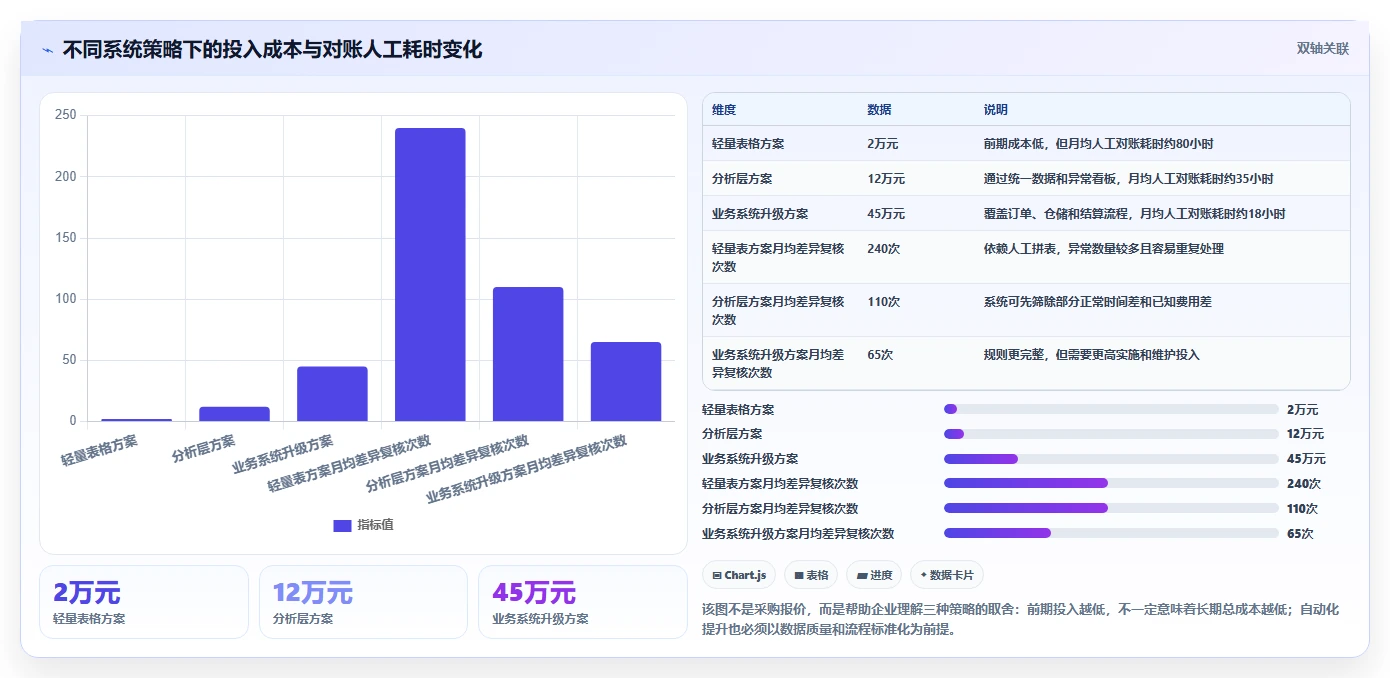
Task: Click the chart bar valued 65
Action: pos(626,381)
